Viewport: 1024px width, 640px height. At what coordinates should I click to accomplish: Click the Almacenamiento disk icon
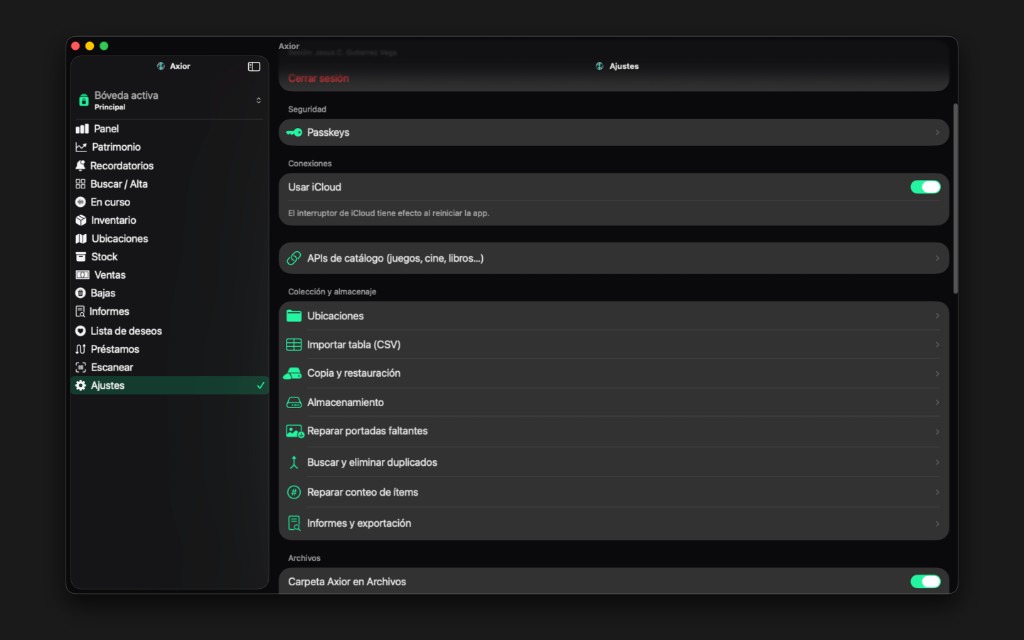(x=294, y=402)
